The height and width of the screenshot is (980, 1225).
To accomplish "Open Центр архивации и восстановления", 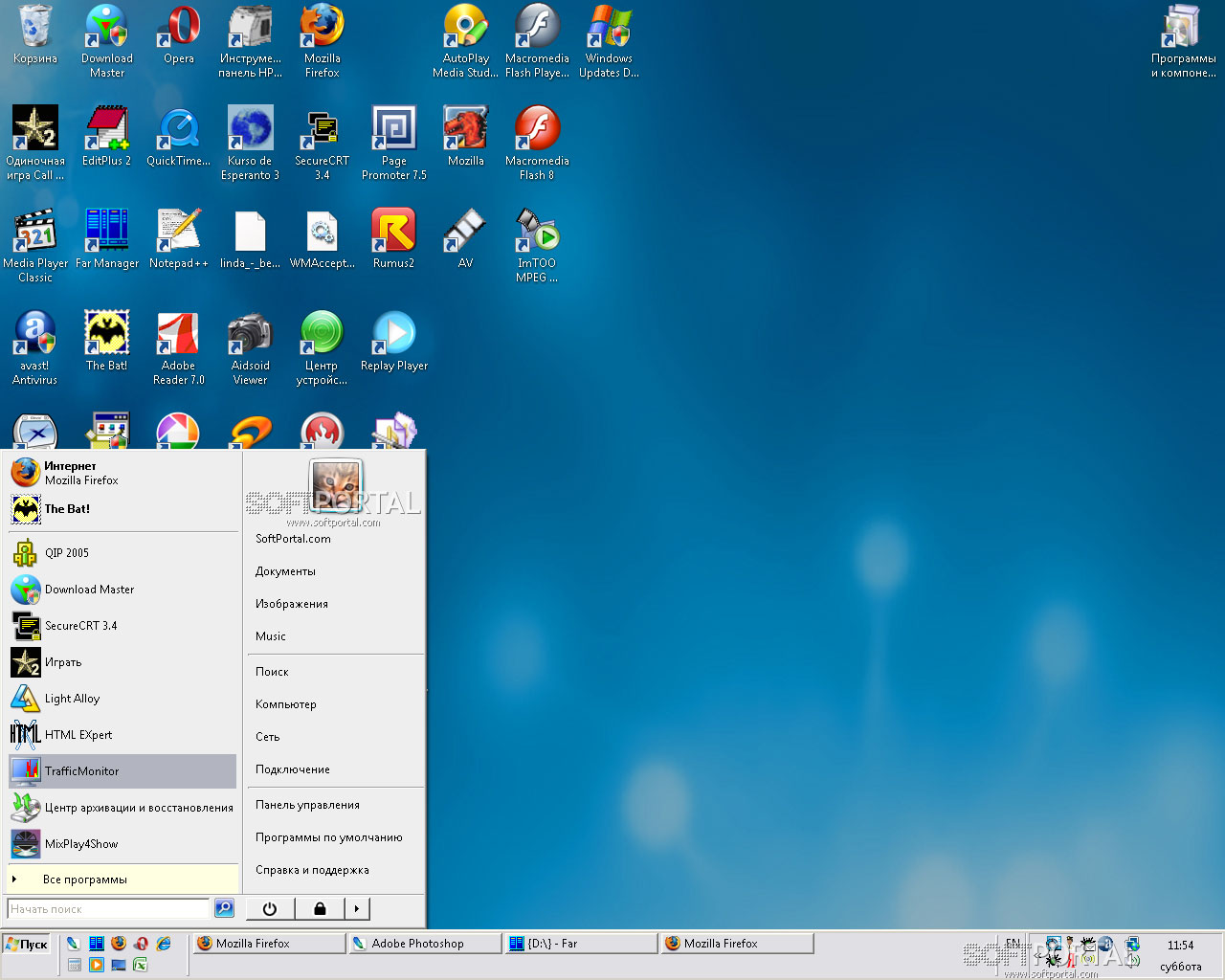I will [x=123, y=808].
